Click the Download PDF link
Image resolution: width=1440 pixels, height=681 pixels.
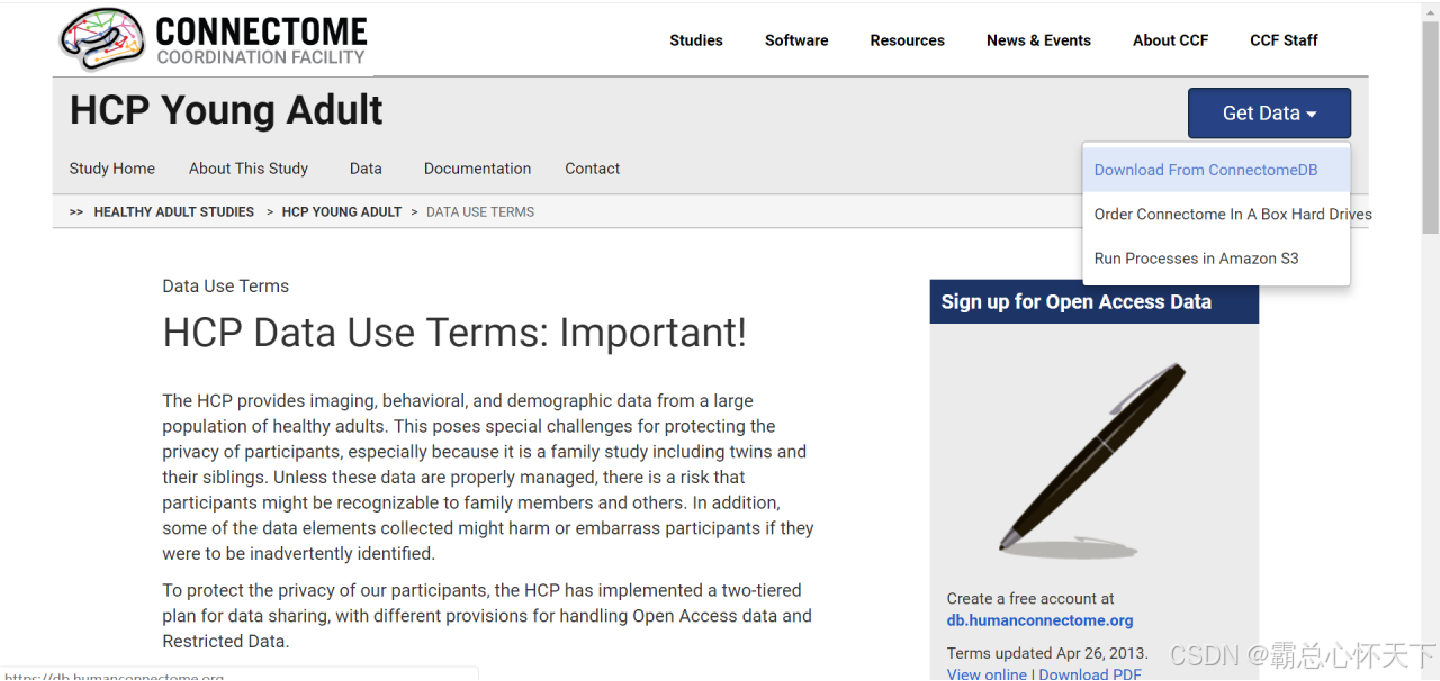(1090, 674)
